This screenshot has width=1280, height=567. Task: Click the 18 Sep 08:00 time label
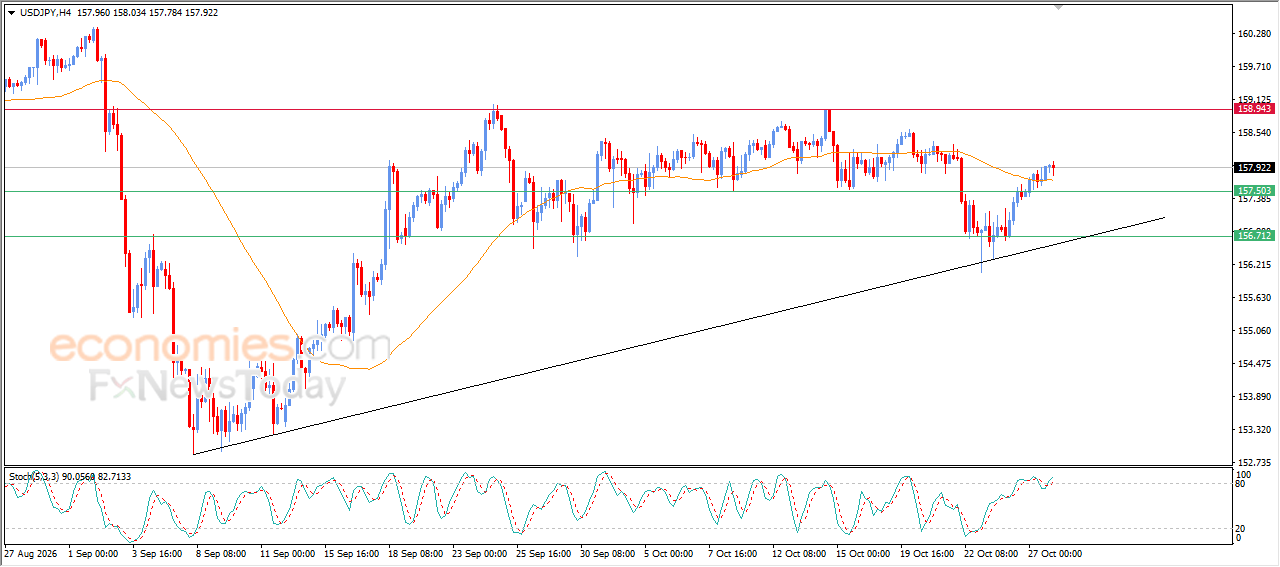click(x=416, y=553)
